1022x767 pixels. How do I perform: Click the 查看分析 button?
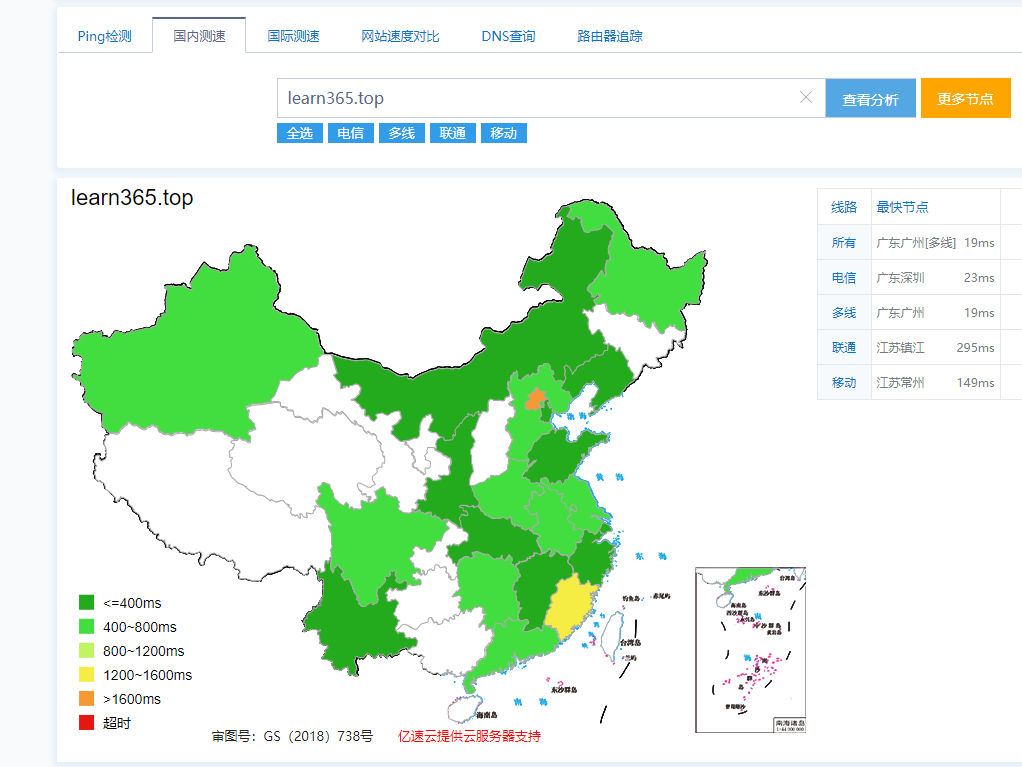(870, 99)
